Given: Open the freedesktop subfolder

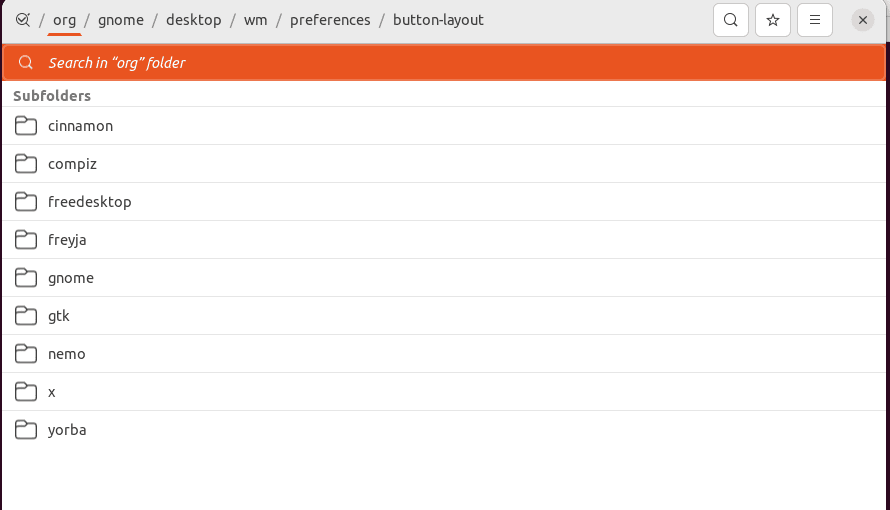Looking at the screenshot, I should pyautogui.click(x=444, y=202).
